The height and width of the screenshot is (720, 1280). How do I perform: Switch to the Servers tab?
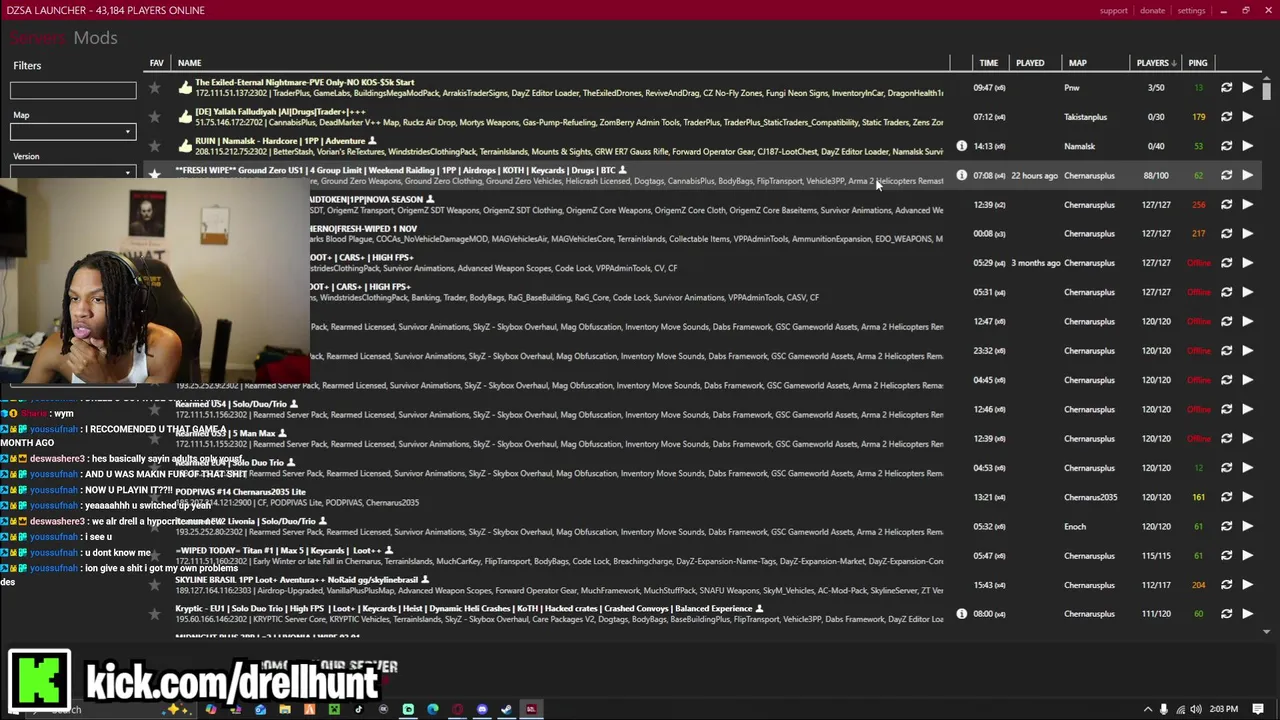pyautogui.click(x=38, y=38)
